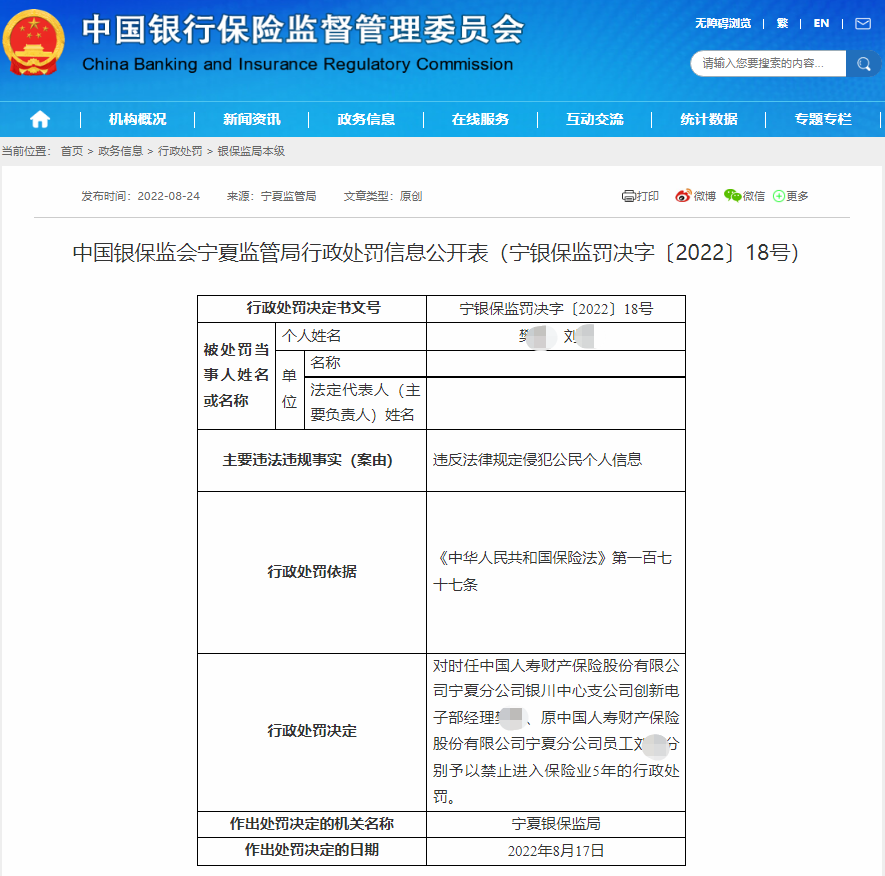885x876 pixels.
Task: Open 专题专栏 menu
Action: (823, 119)
